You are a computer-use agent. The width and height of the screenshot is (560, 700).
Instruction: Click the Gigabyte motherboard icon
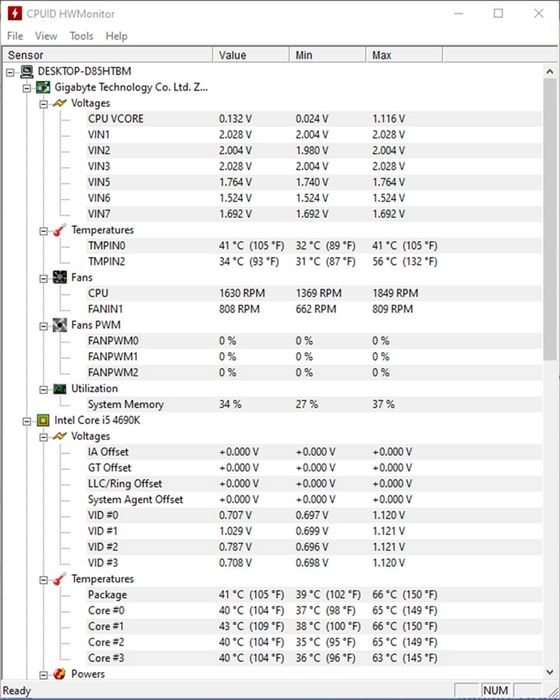click(x=43, y=87)
